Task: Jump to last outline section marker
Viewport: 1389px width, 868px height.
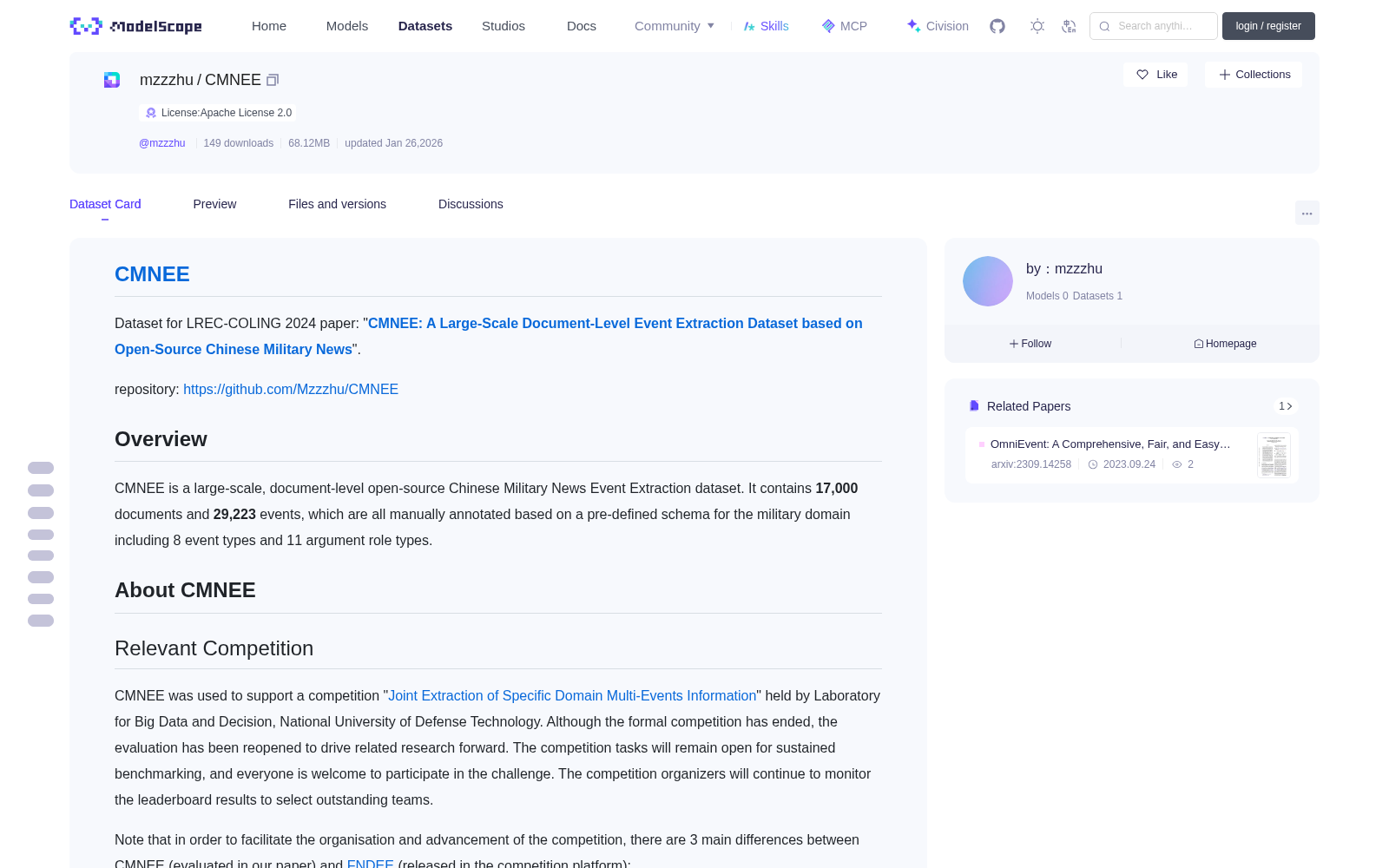Action: [41, 621]
